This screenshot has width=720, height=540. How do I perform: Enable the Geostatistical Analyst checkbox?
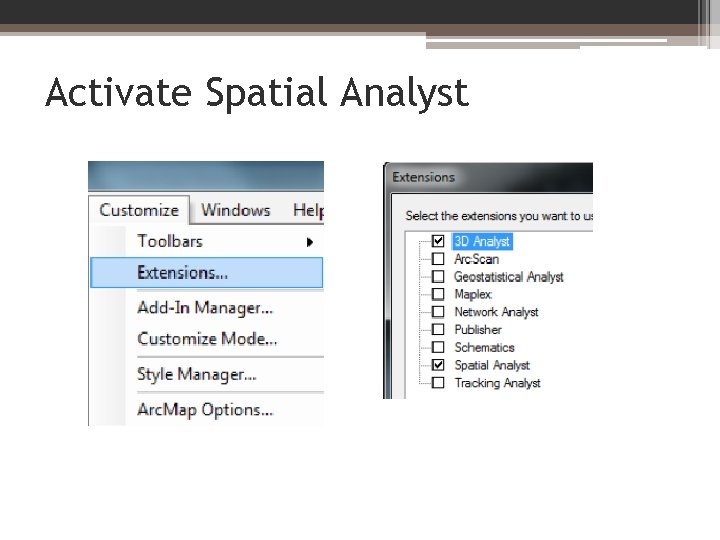438,276
